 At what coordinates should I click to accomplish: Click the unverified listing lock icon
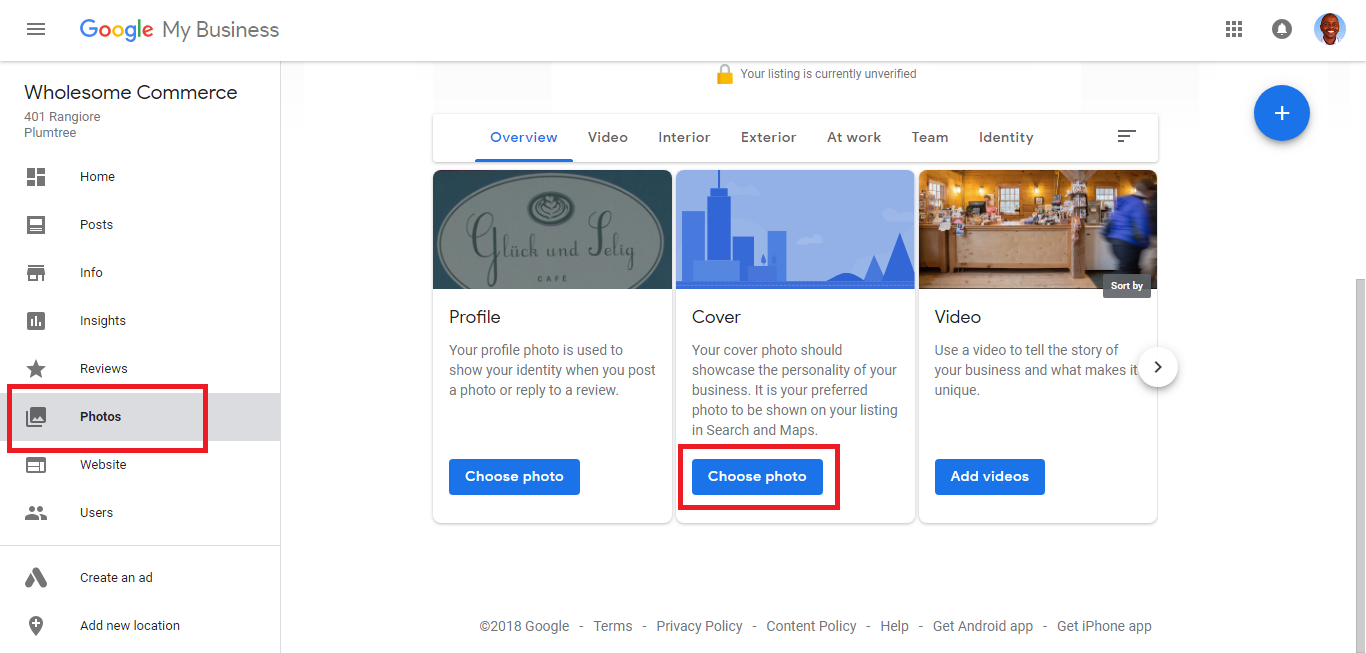point(724,74)
